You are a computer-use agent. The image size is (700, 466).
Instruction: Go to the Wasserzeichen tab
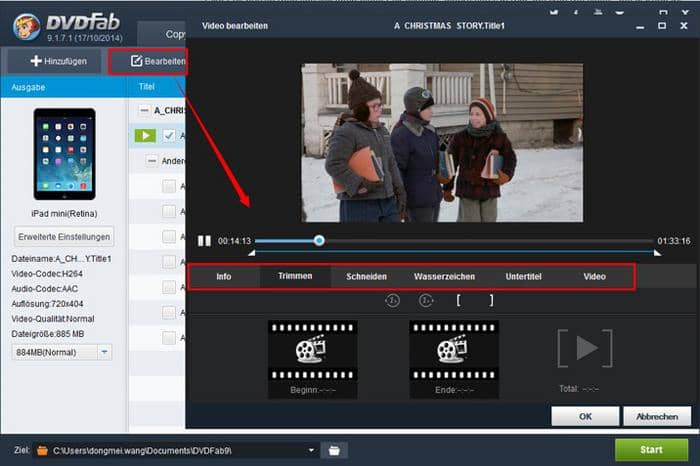(x=444, y=277)
